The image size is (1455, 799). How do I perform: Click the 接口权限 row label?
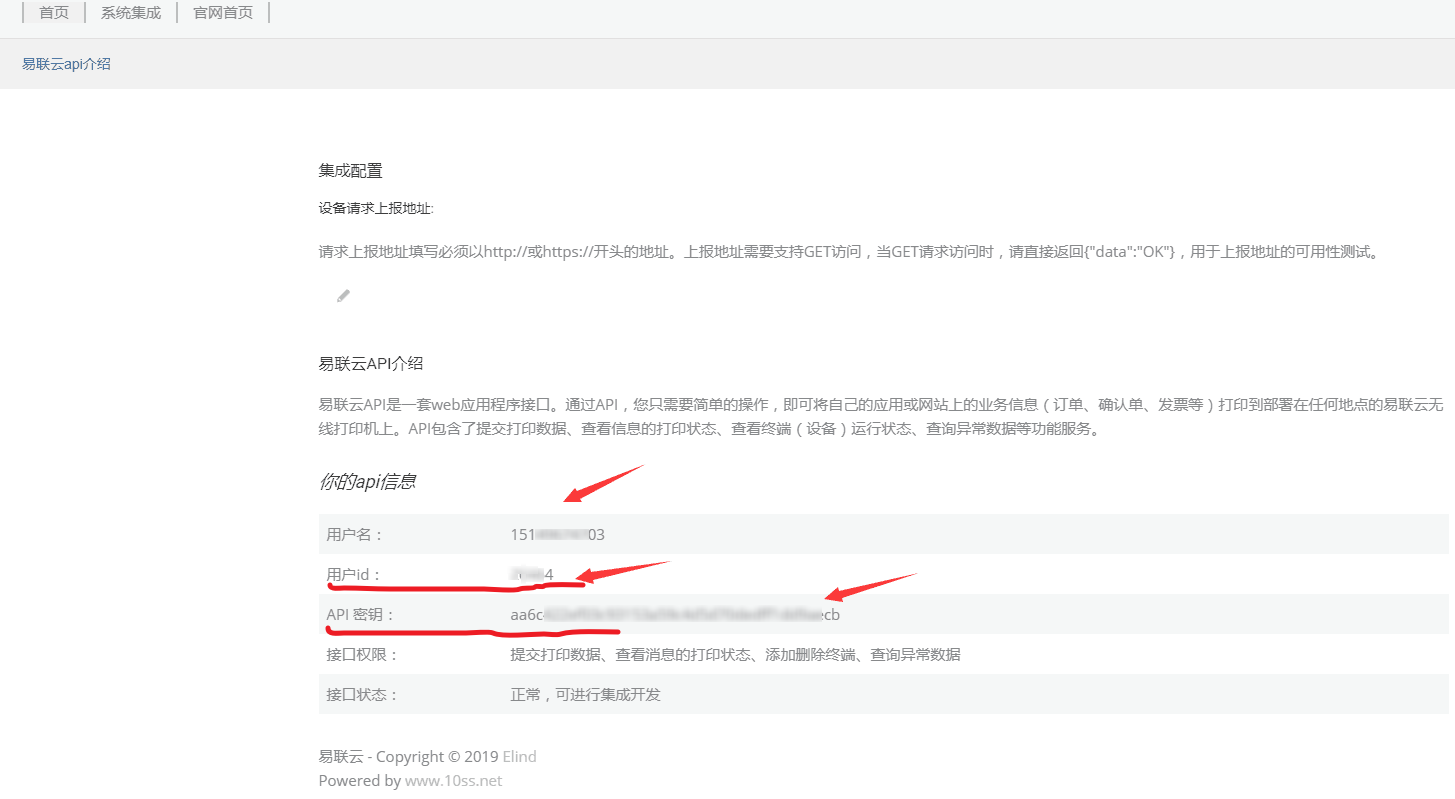point(362,655)
